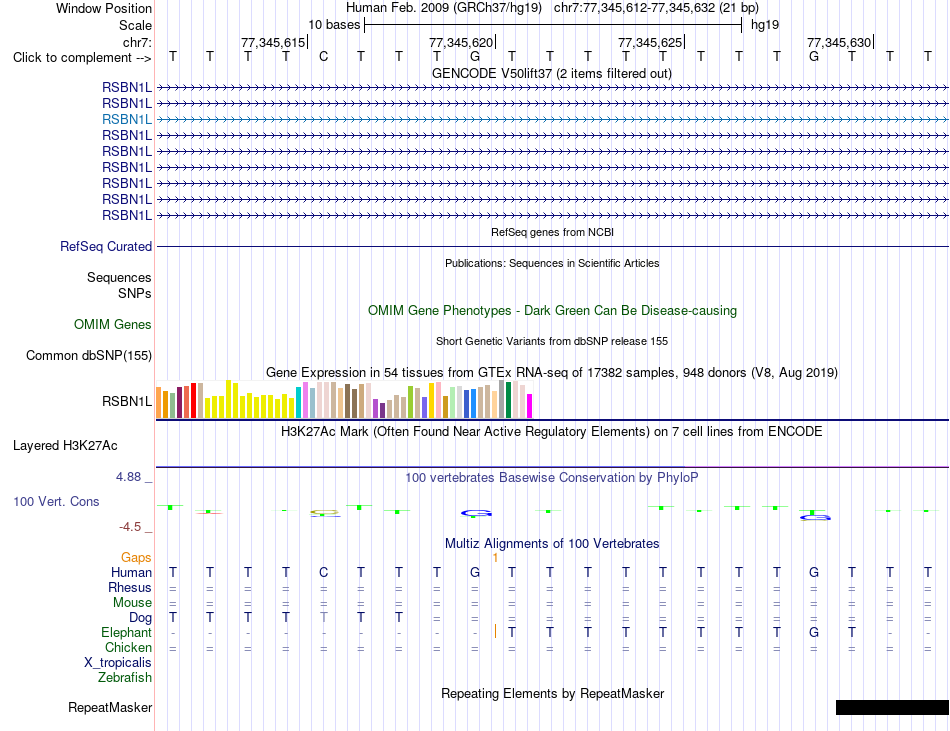This screenshot has height=731, width=950.
Task: Open 'Short Genetic Variants from dbSNP release 155'
Action: click(x=552, y=341)
